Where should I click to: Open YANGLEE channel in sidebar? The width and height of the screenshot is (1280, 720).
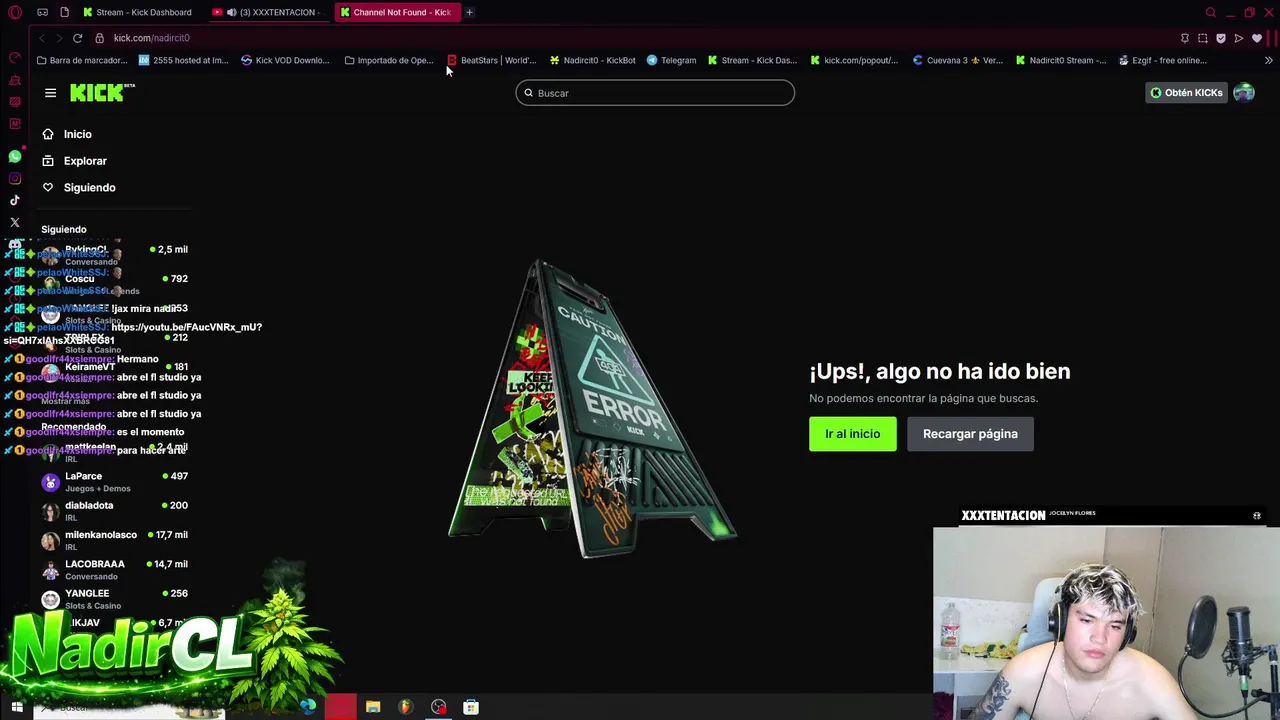(114, 599)
